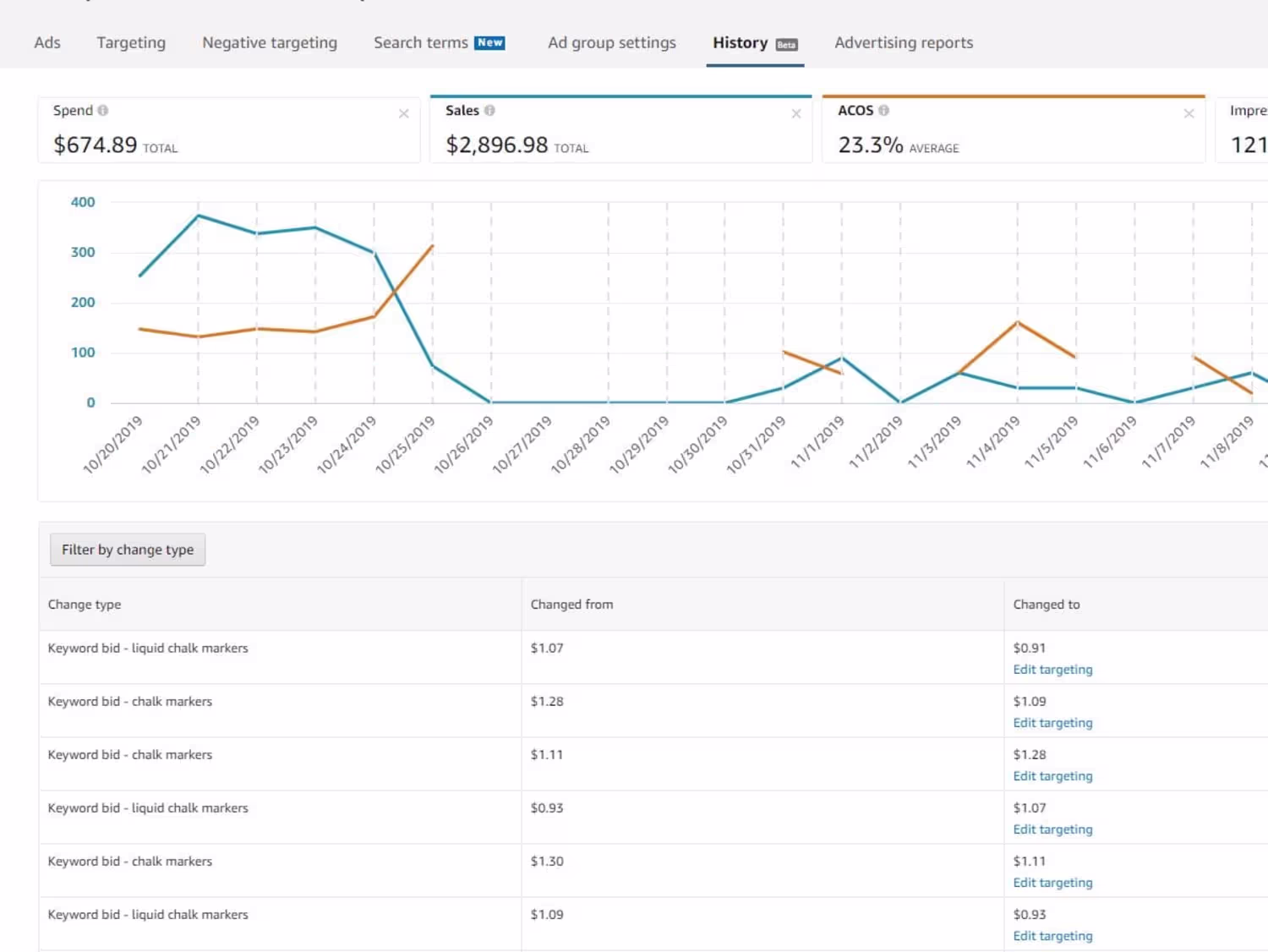Go to the Search terms tab

click(439, 43)
